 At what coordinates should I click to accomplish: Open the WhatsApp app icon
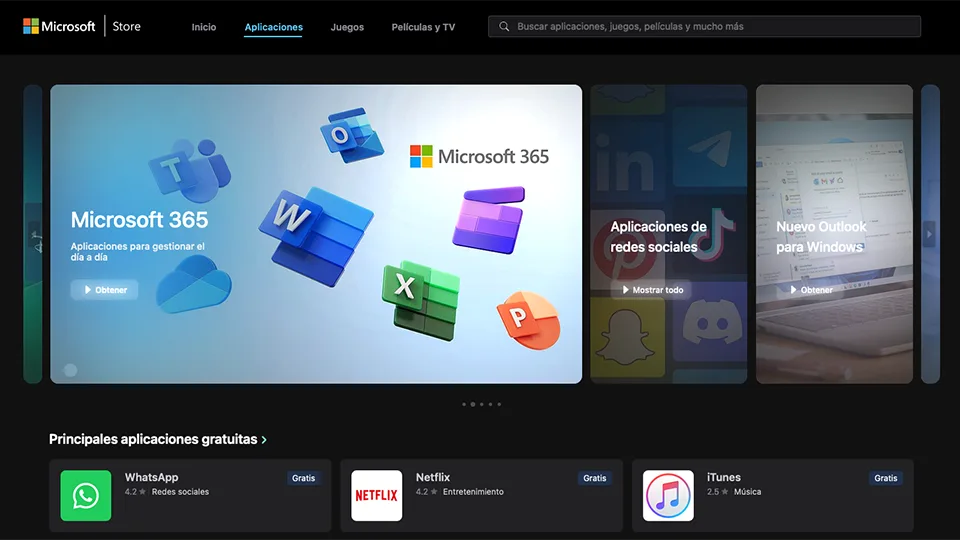point(86,495)
